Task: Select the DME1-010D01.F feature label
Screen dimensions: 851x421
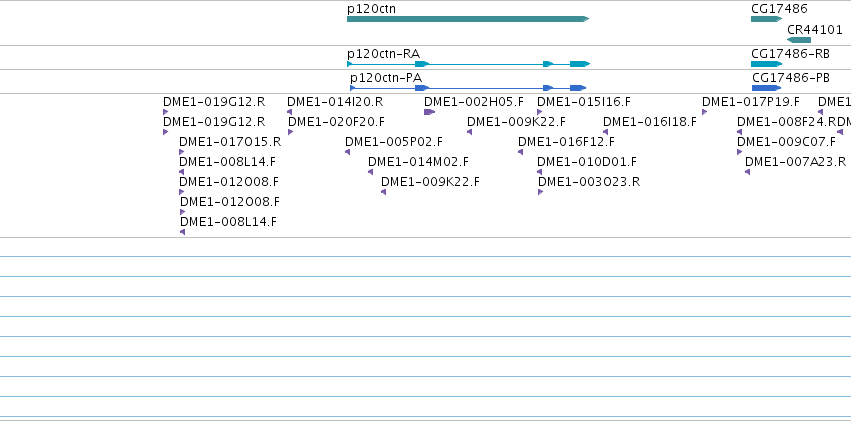Action: pos(587,161)
